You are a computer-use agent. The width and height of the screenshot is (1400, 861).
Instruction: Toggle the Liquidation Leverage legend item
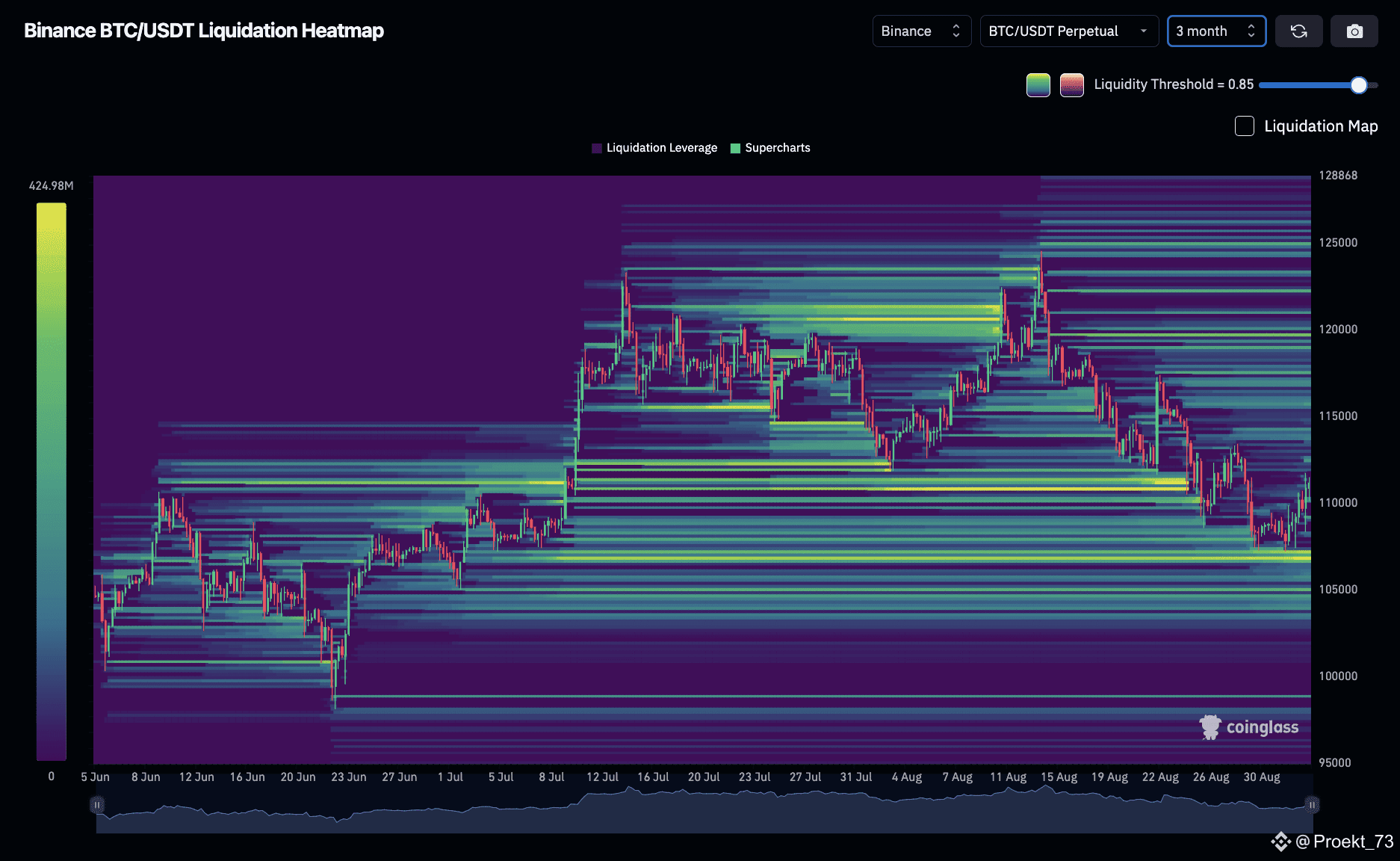click(x=654, y=148)
